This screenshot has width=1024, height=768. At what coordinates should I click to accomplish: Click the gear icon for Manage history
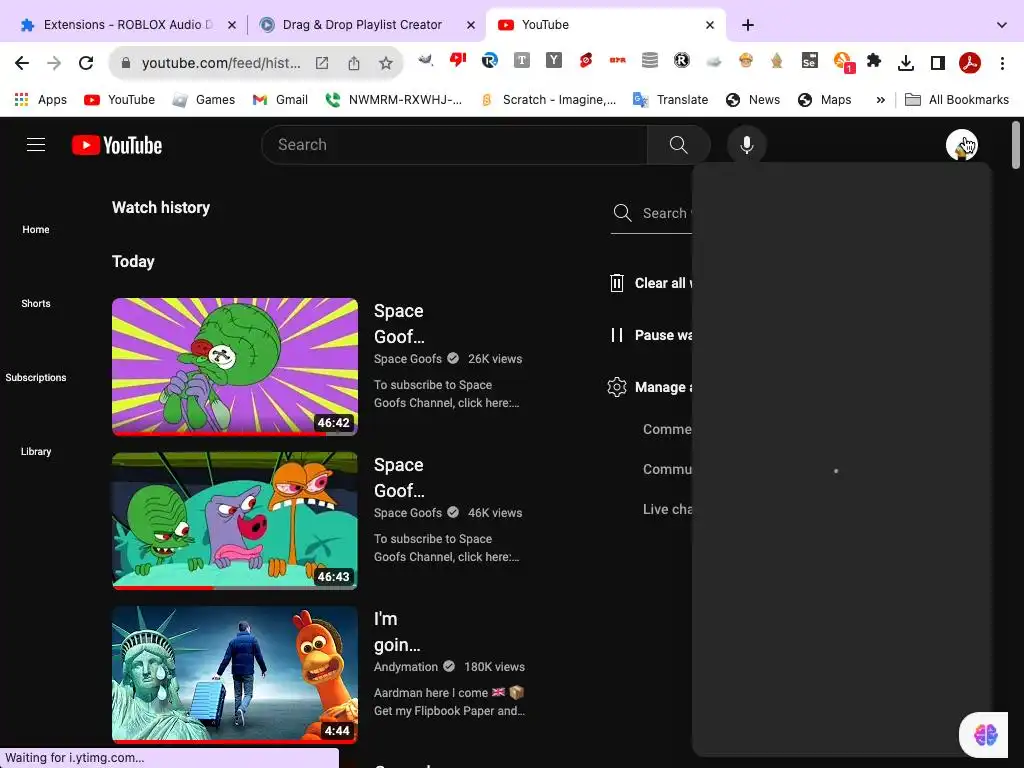(616, 387)
